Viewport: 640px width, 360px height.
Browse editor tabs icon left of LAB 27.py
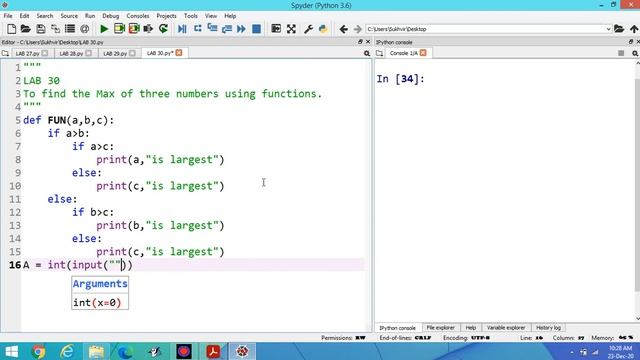[x=5, y=53]
